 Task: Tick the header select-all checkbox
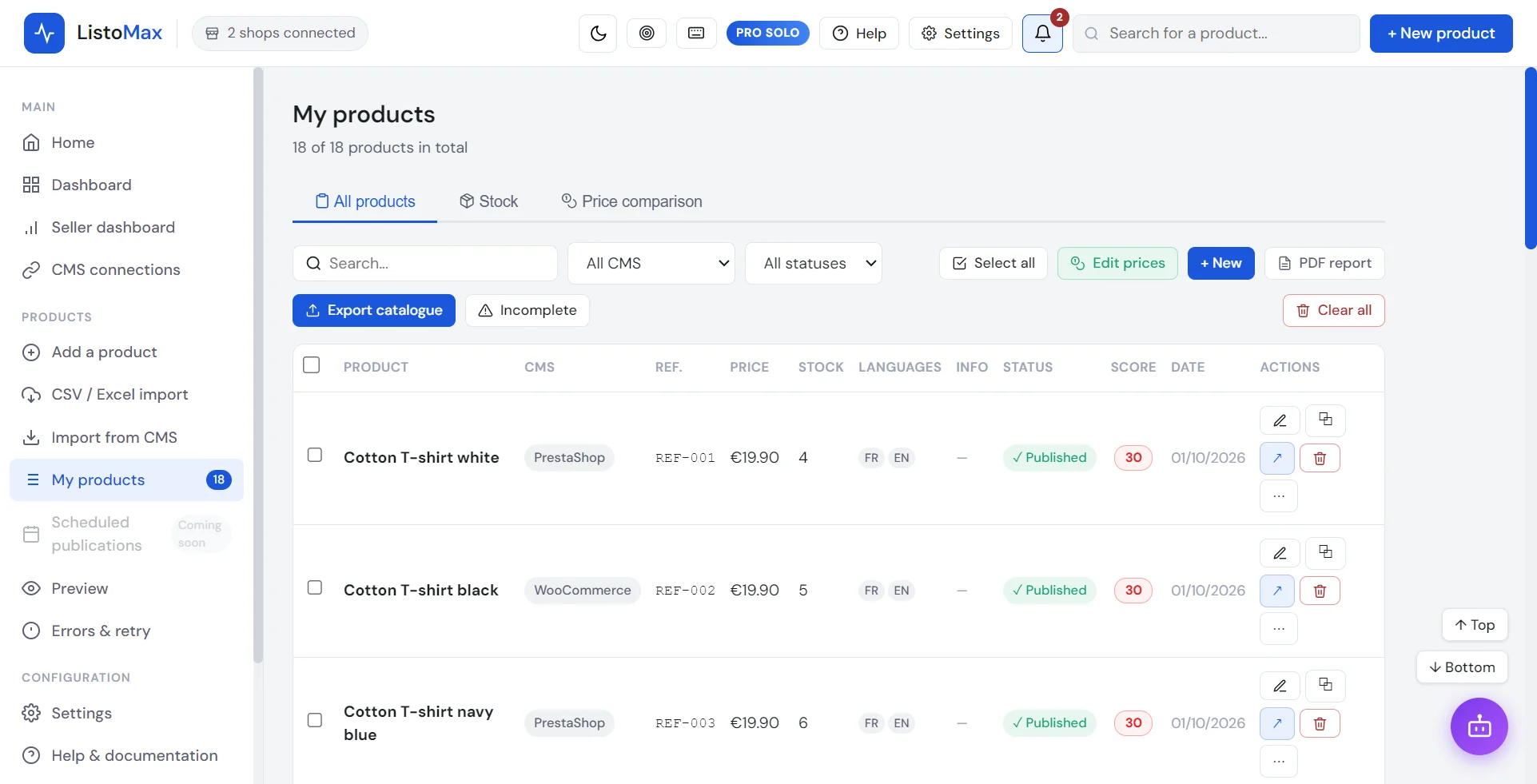coord(312,365)
